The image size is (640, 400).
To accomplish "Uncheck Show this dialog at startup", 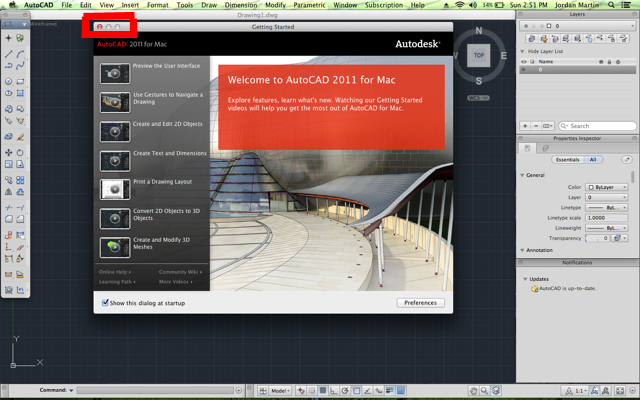I will pyautogui.click(x=105, y=302).
